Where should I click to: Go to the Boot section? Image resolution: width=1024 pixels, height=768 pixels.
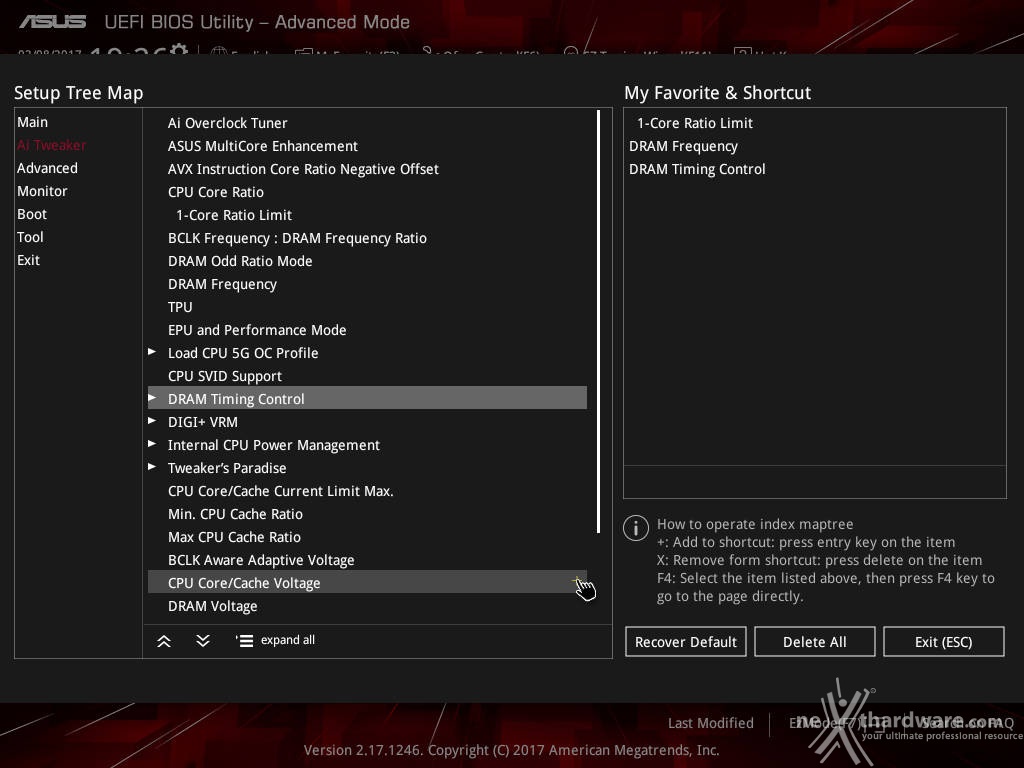(x=32, y=214)
